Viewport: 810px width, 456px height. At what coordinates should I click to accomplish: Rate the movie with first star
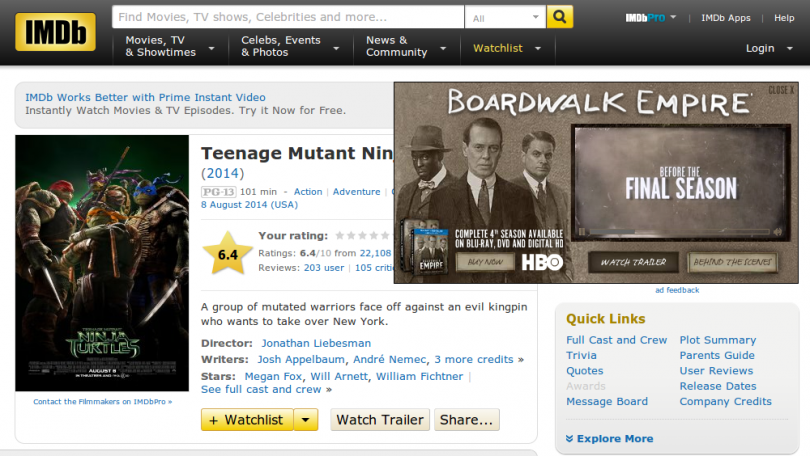point(339,235)
